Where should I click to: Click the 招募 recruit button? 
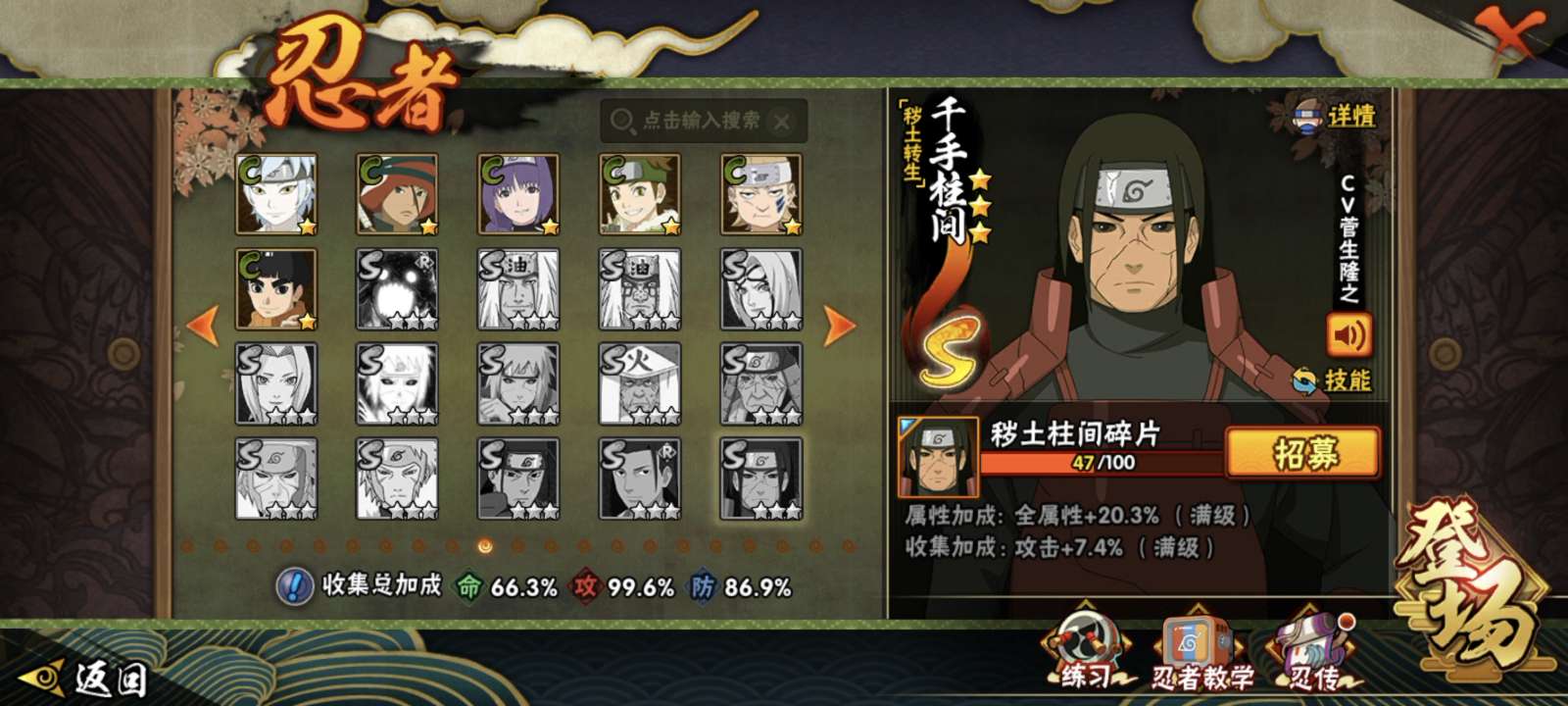click(x=1303, y=454)
